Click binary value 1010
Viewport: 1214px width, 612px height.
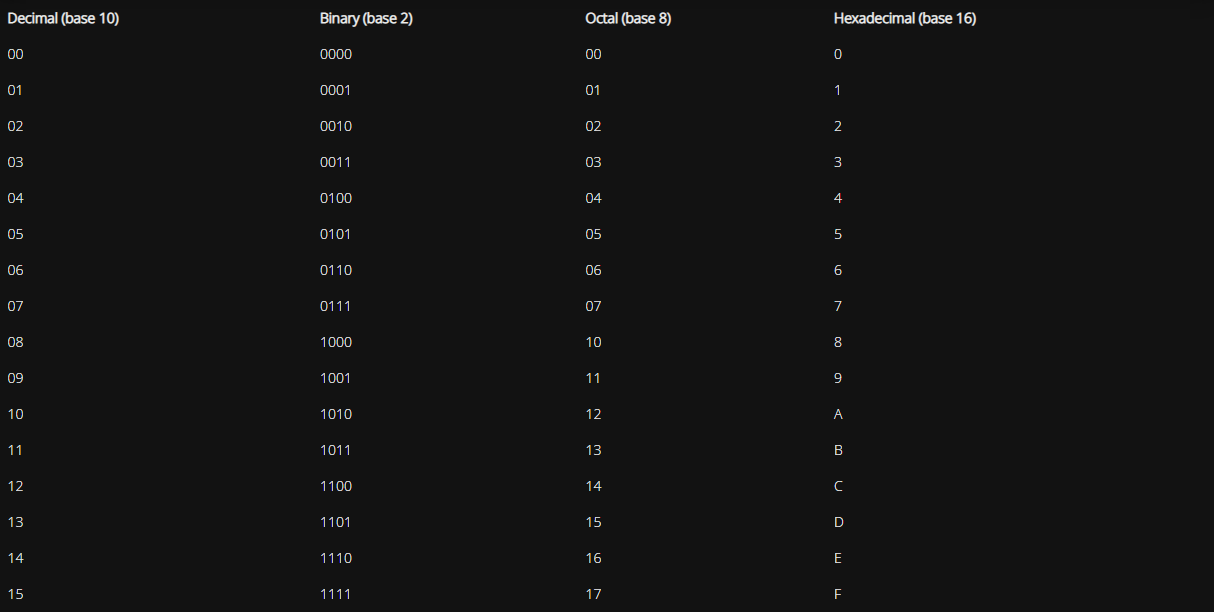coord(336,414)
